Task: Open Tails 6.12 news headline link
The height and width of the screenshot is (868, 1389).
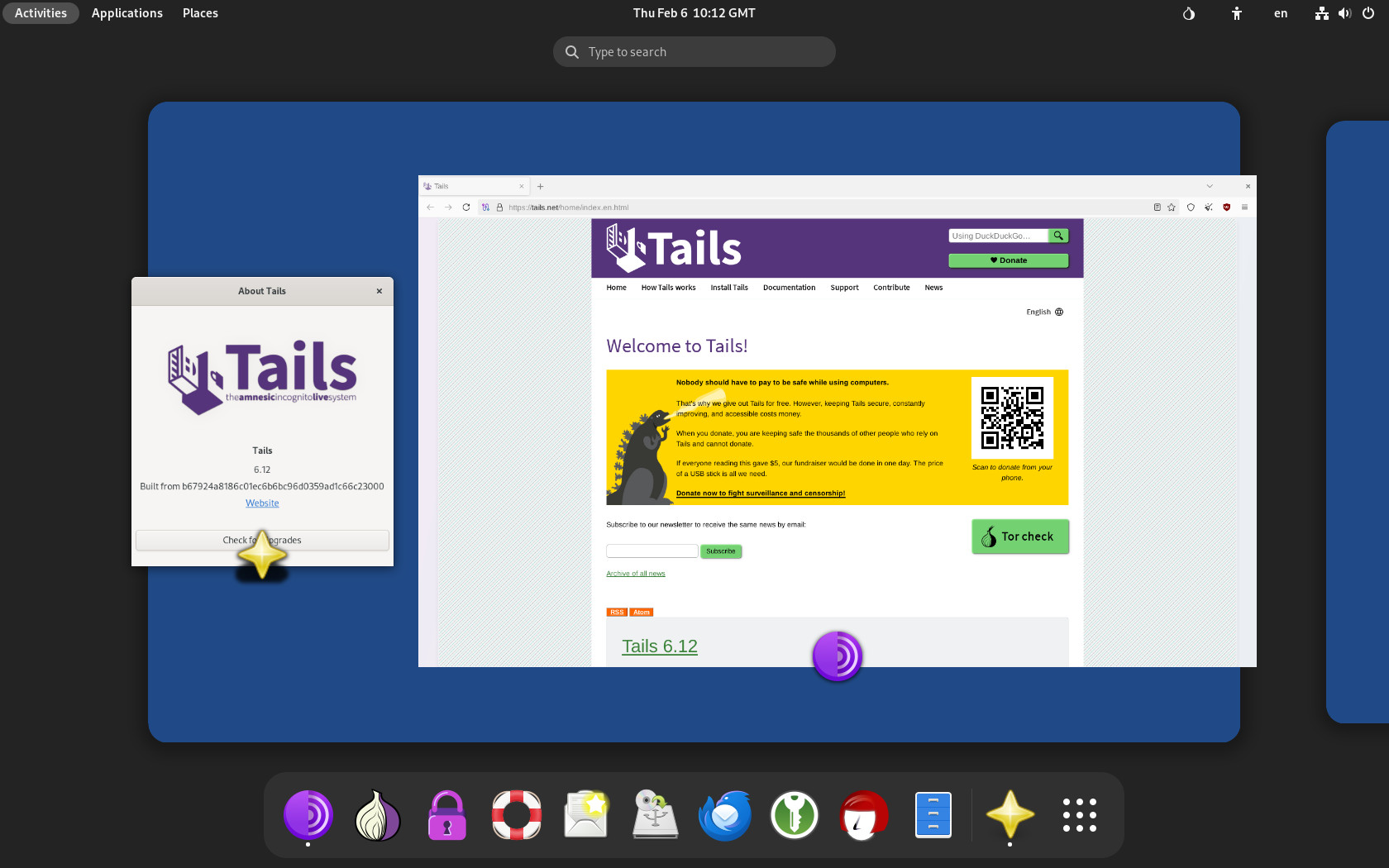Action: pos(660,646)
